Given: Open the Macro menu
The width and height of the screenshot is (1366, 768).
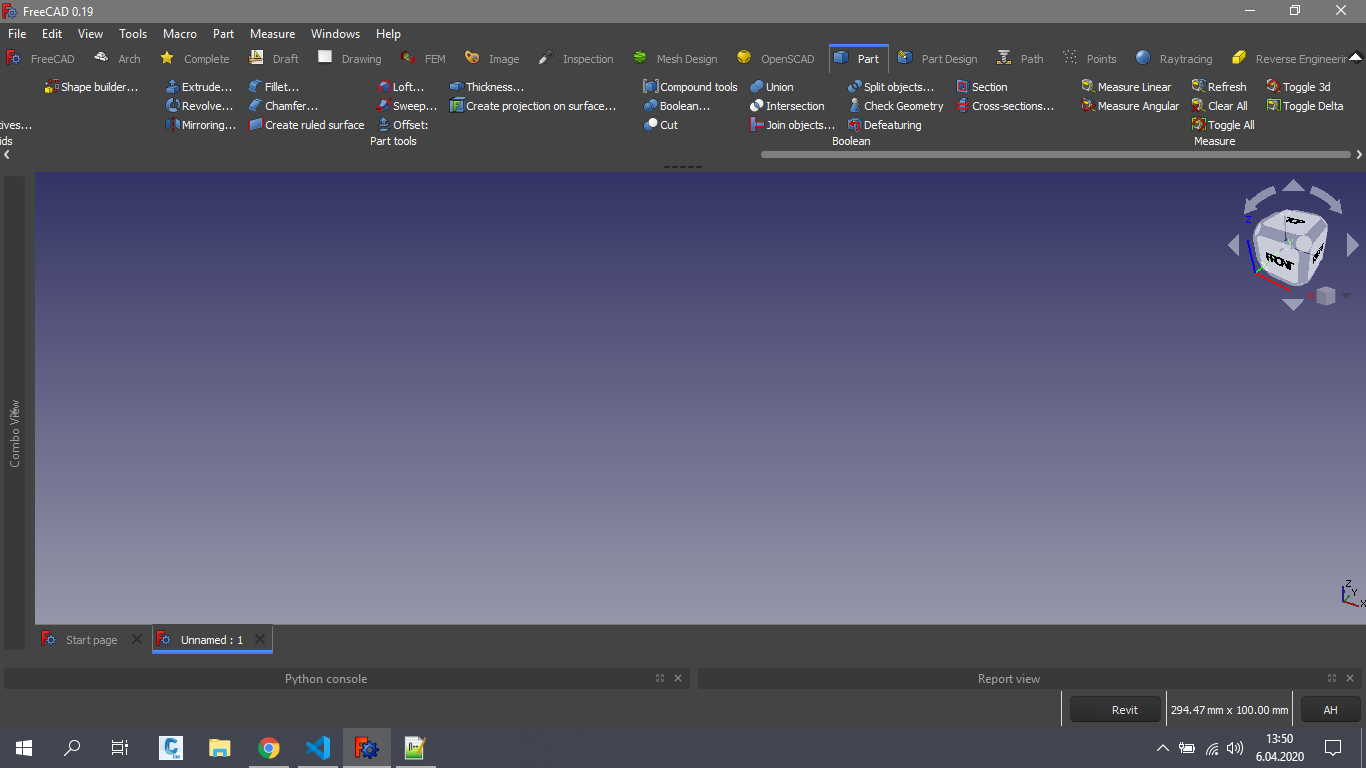Looking at the screenshot, I should tap(180, 34).
